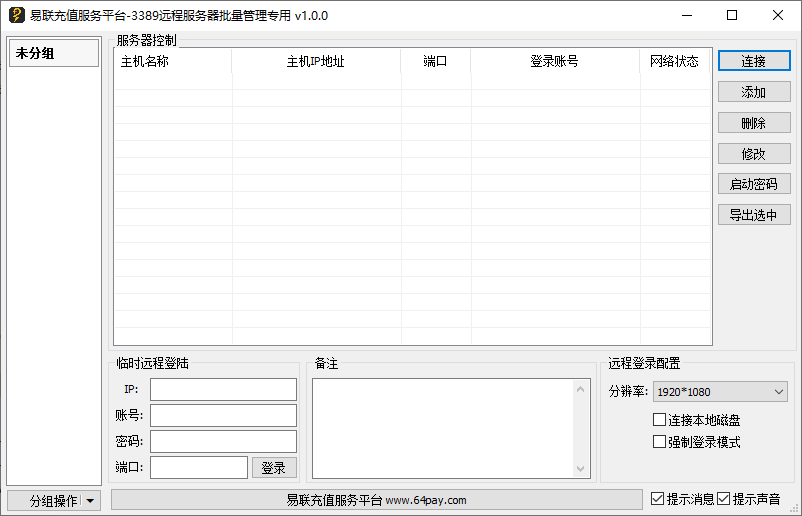Screen dimensions: 802x516
Task: Focus the IP input field
Action: click(224, 390)
